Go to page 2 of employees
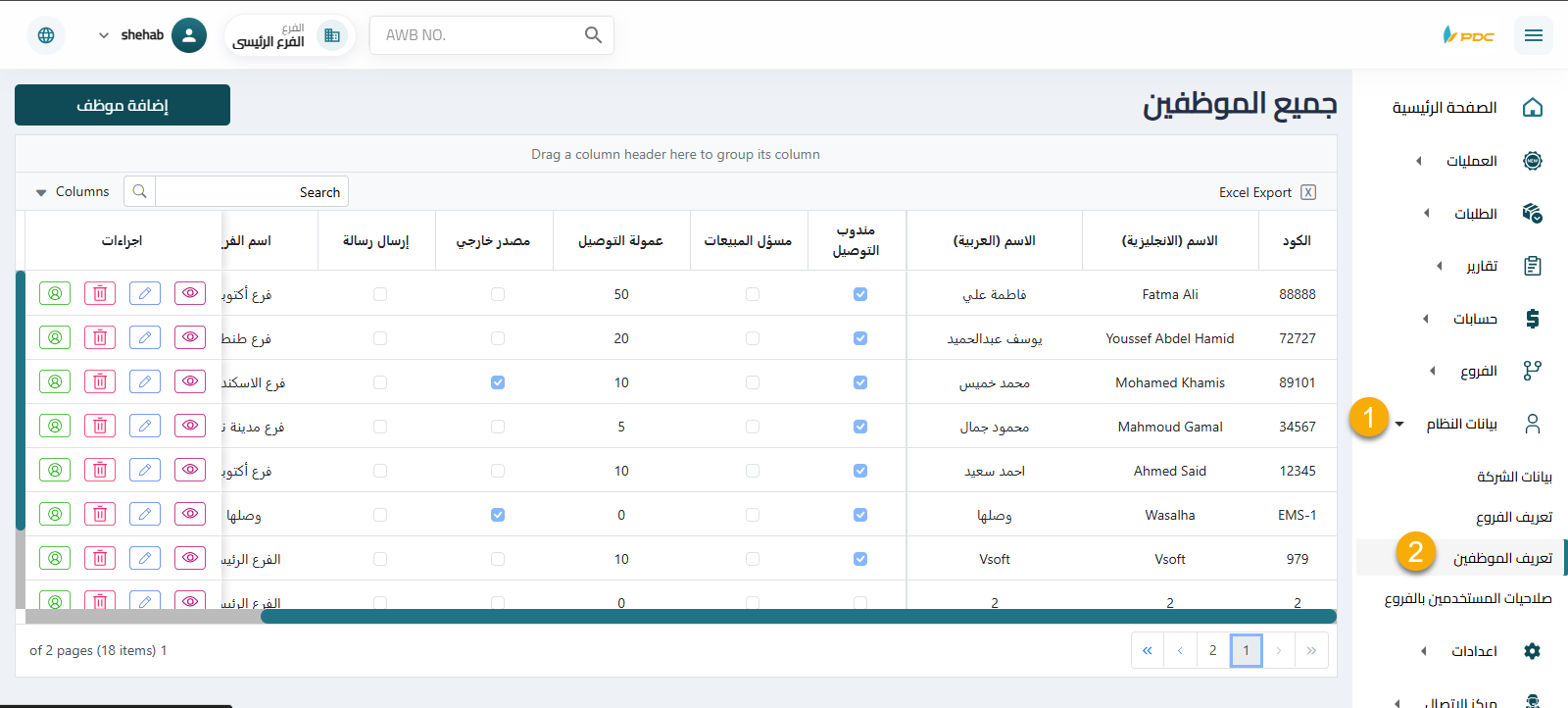 tap(1213, 650)
